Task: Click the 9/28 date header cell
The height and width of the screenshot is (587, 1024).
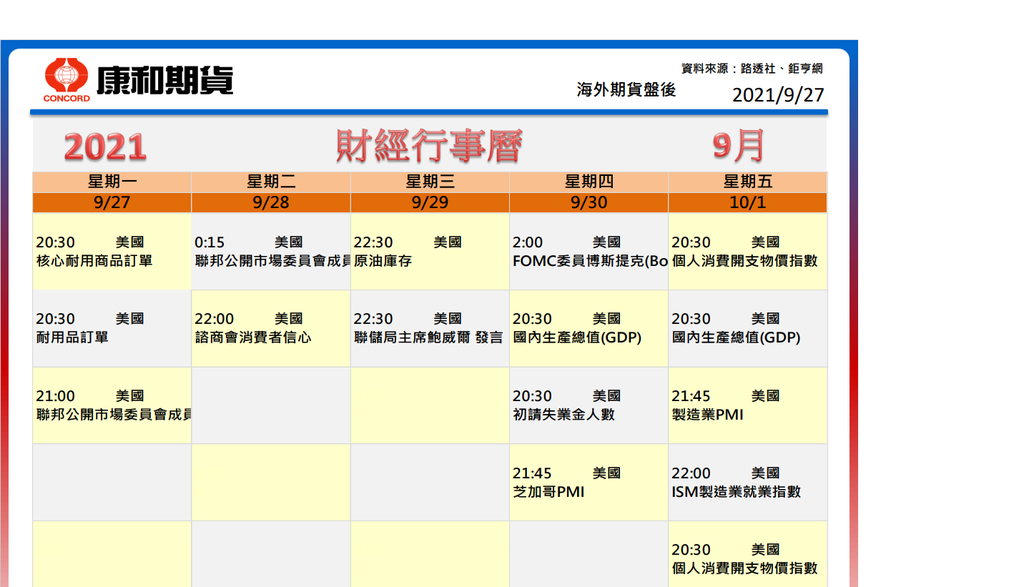Action: tap(271, 202)
